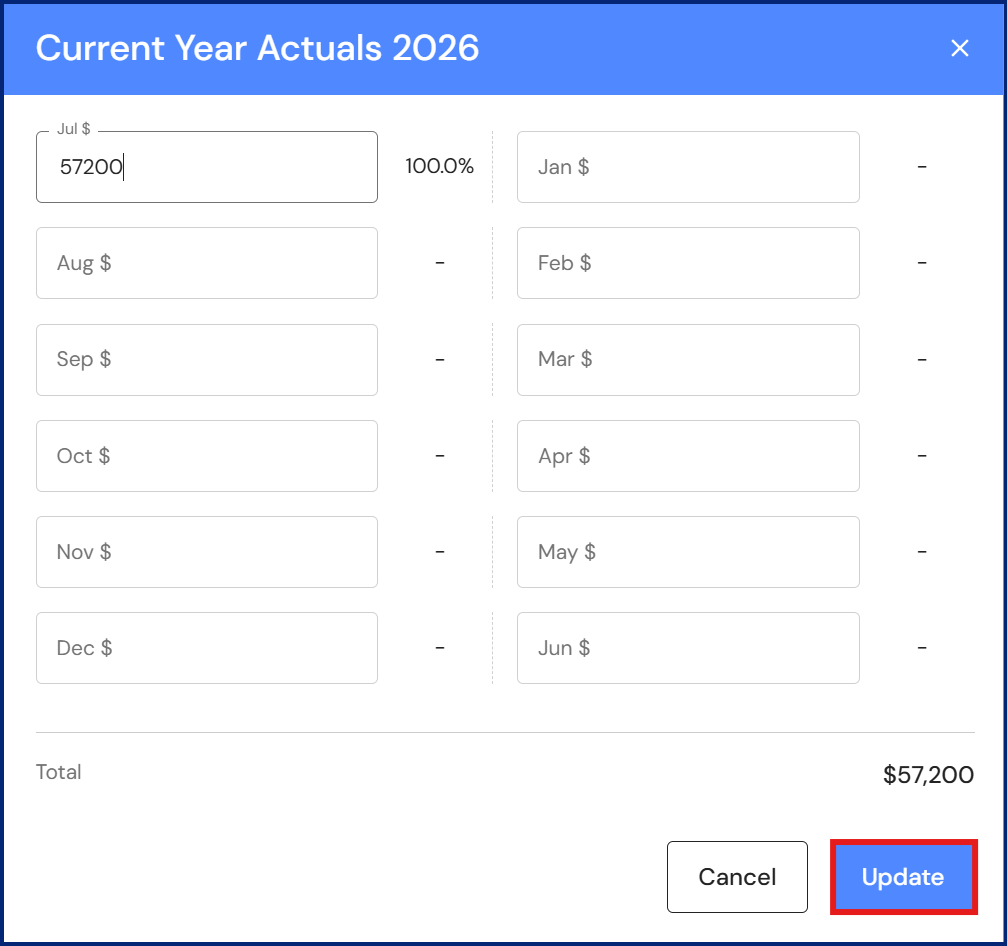Screen dimensions: 1007x946
Task: Cancel the actuals changes
Action: click(737, 877)
